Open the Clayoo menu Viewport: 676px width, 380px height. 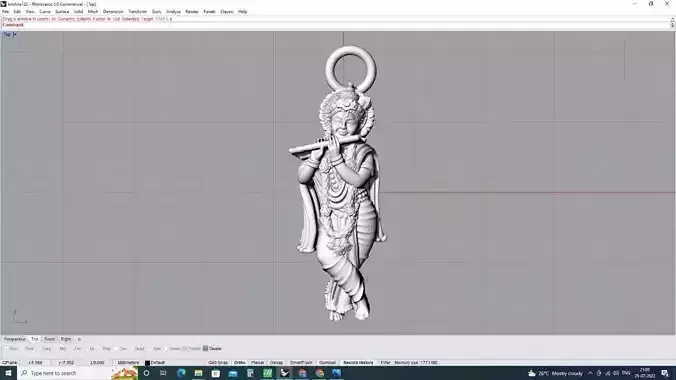[x=227, y=12]
